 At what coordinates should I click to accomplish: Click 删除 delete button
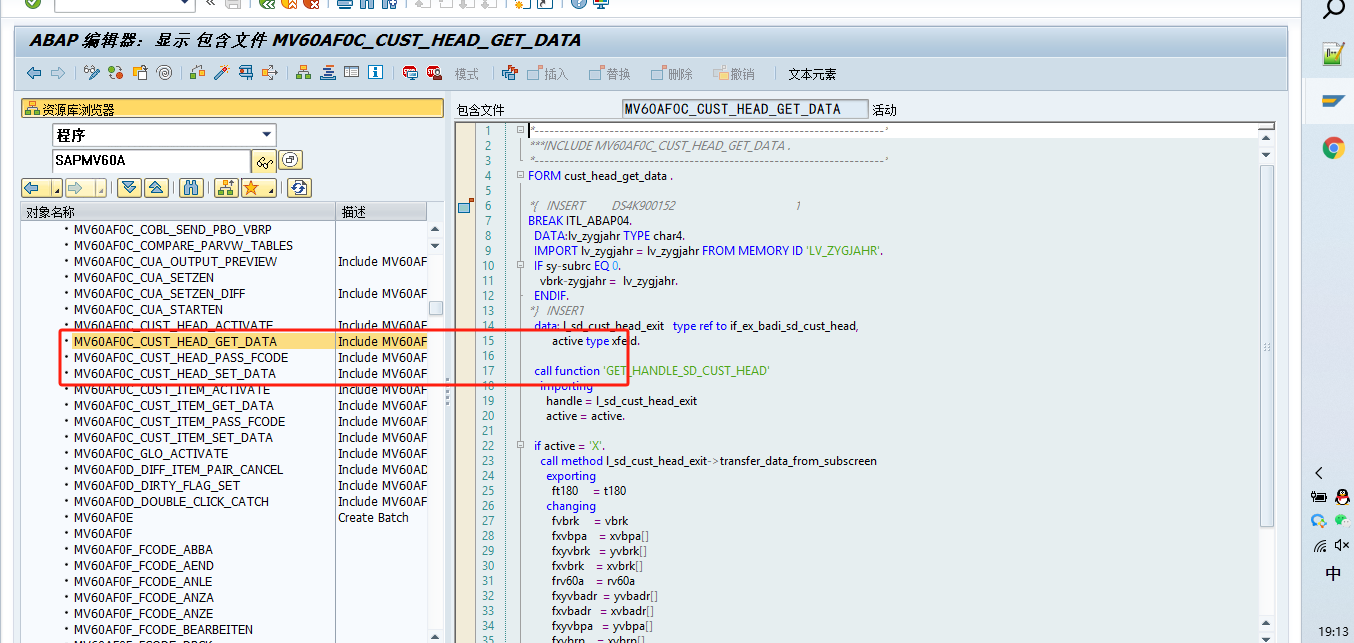coord(671,74)
